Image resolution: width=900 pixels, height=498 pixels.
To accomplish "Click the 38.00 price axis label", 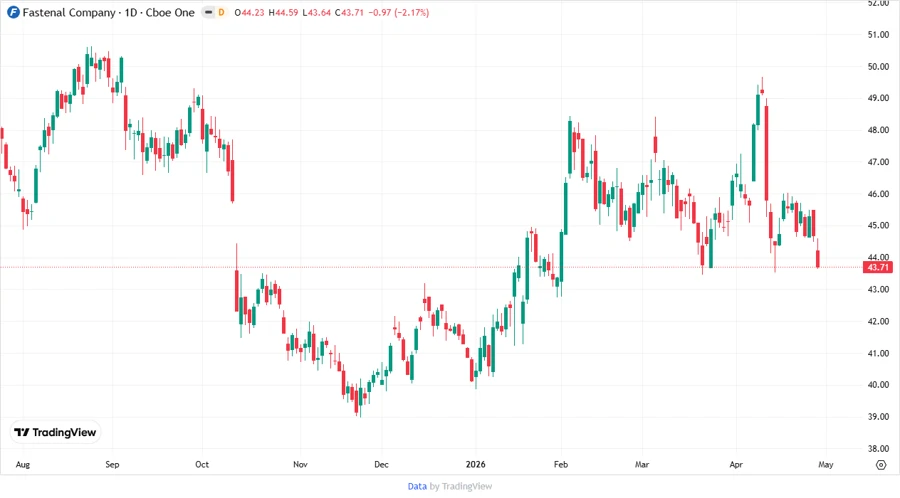I will click(x=878, y=449).
